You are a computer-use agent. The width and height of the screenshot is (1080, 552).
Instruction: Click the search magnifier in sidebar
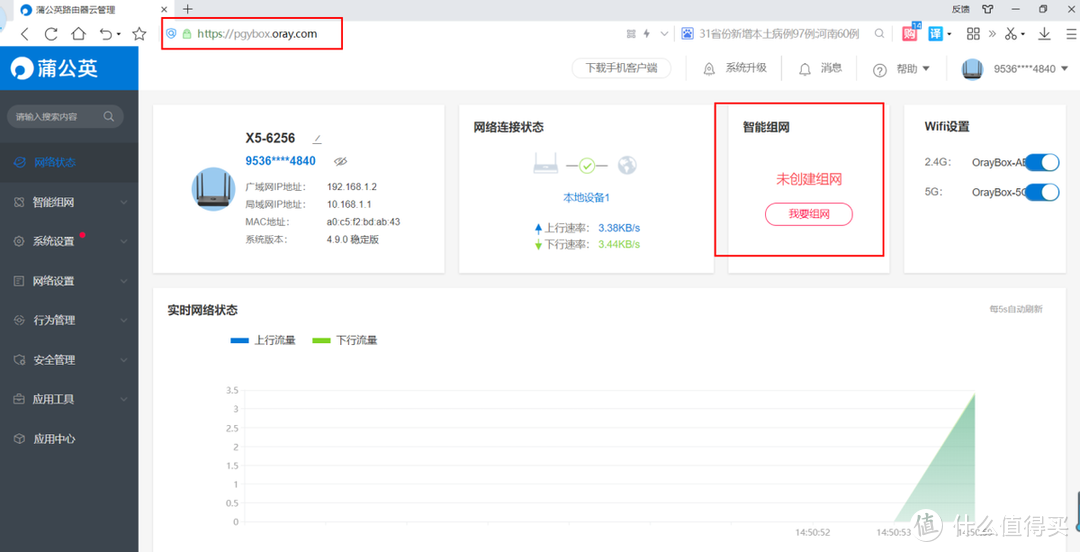click(109, 116)
